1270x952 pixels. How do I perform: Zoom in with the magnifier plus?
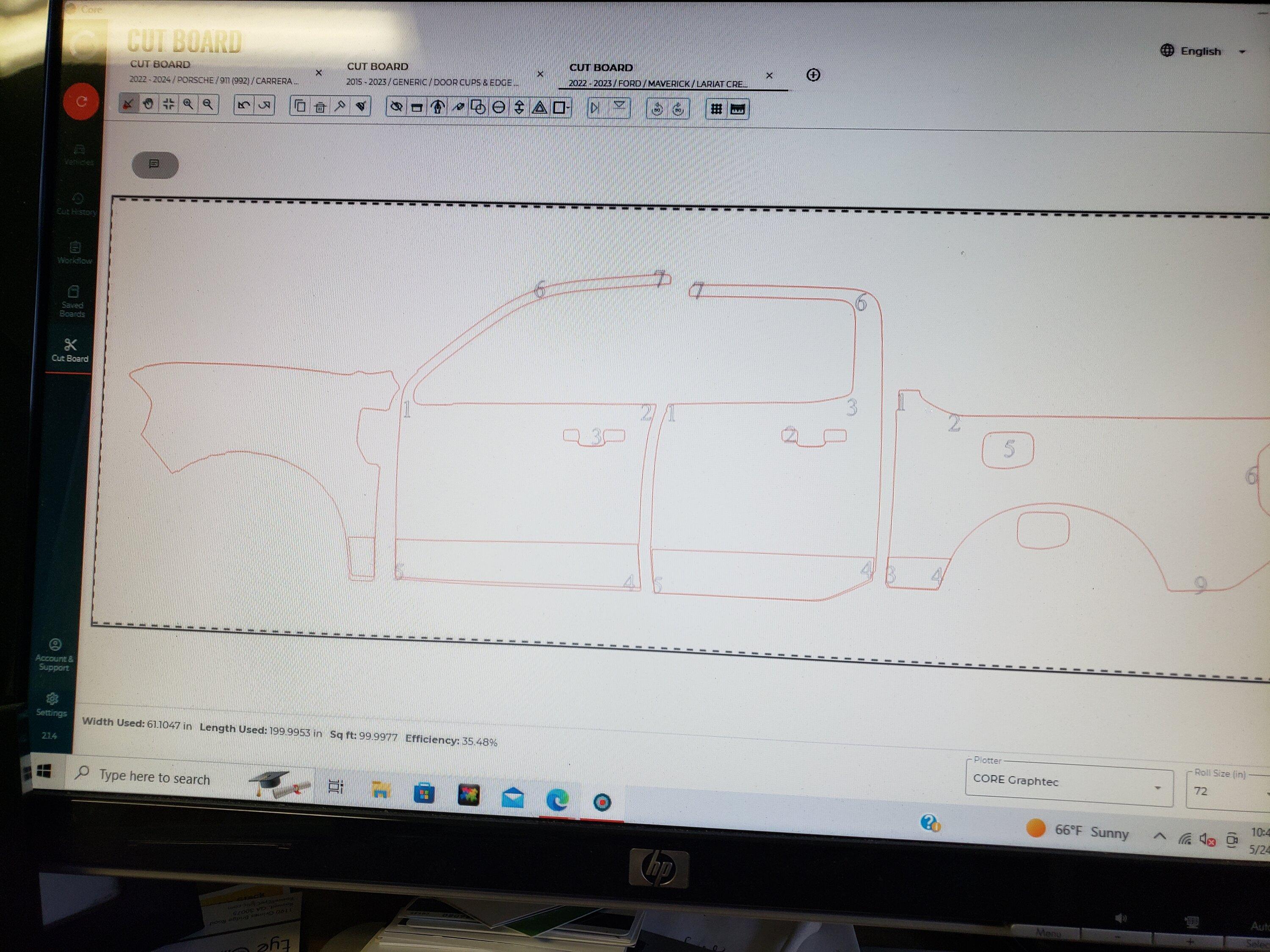(188, 105)
